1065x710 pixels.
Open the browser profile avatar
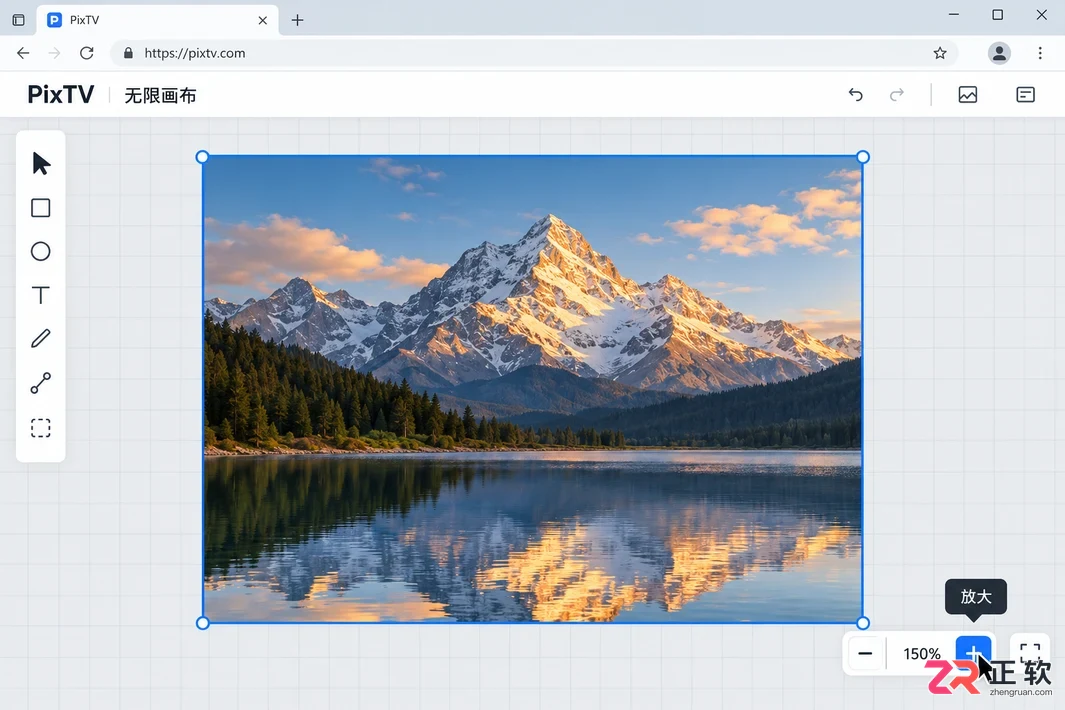pos(999,53)
